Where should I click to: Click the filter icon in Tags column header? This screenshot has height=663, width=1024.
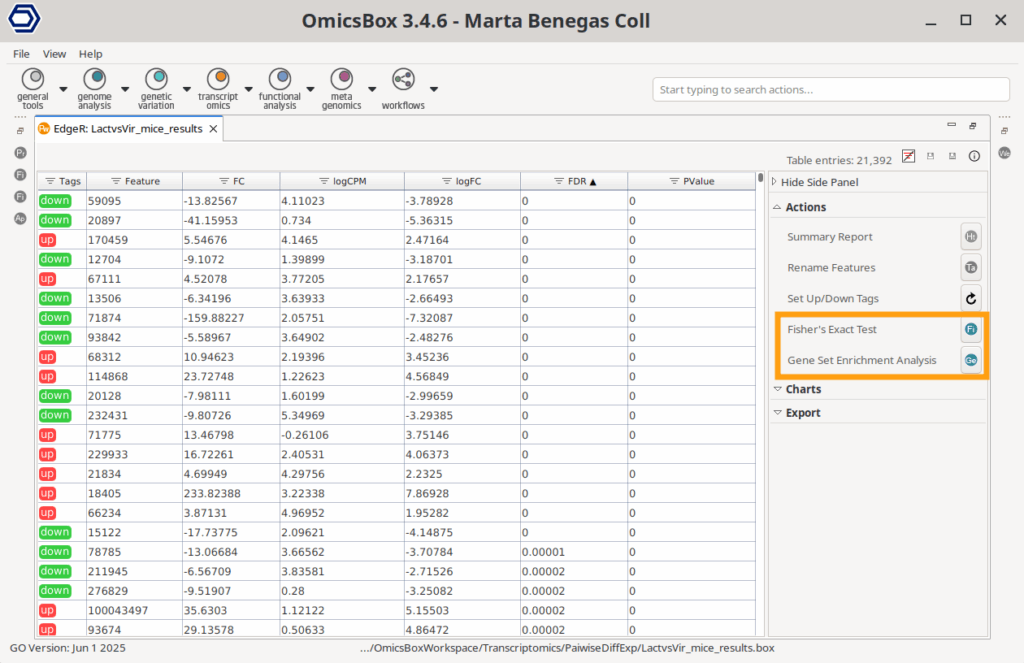point(50,181)
